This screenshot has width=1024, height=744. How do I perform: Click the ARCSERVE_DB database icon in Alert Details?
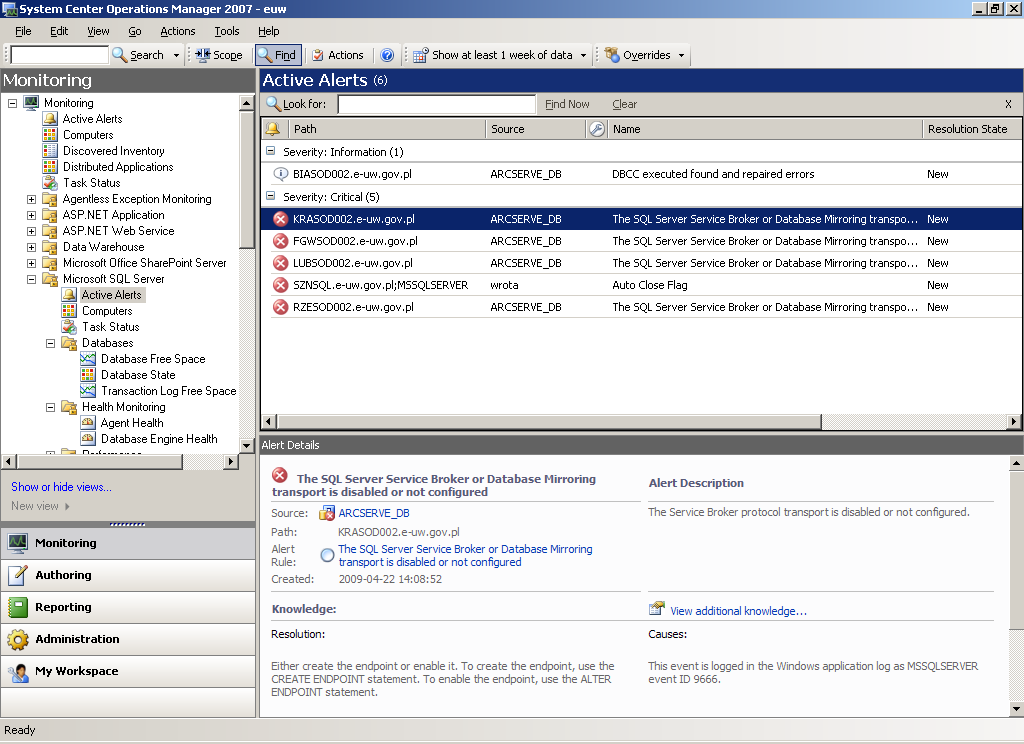coord(327,513)
